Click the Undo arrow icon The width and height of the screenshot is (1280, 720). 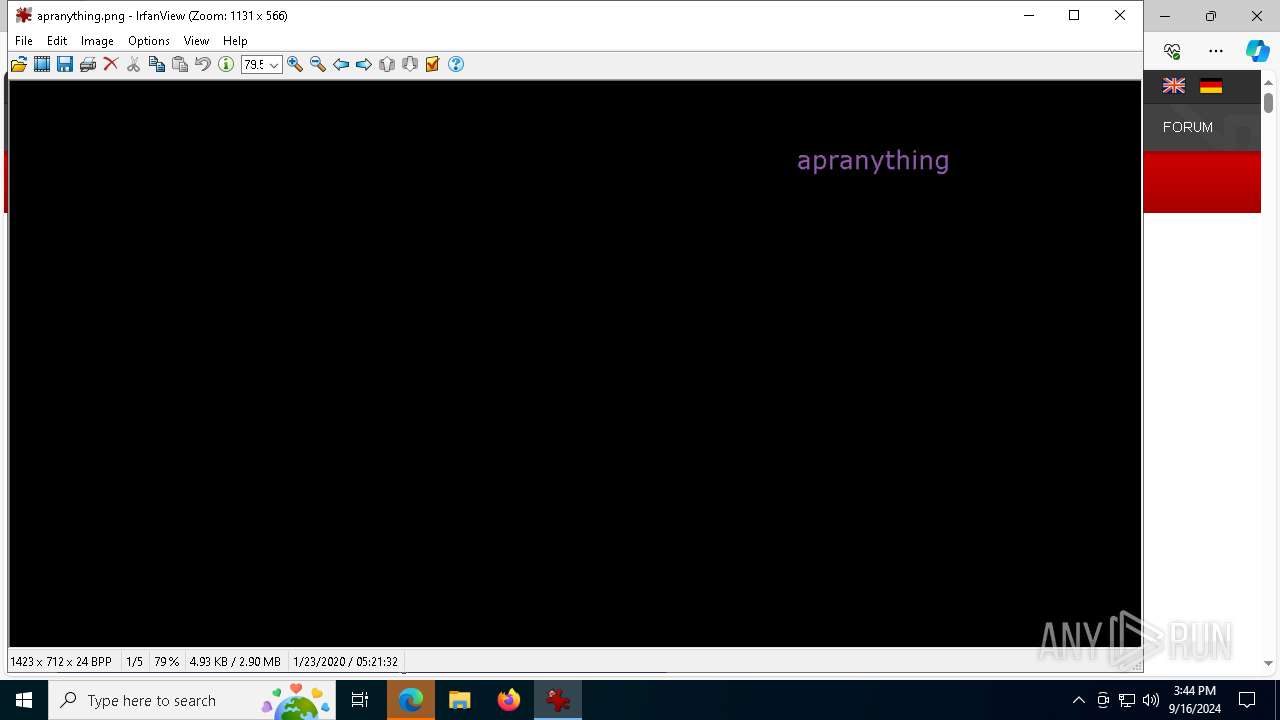click(x=202, y=64)
